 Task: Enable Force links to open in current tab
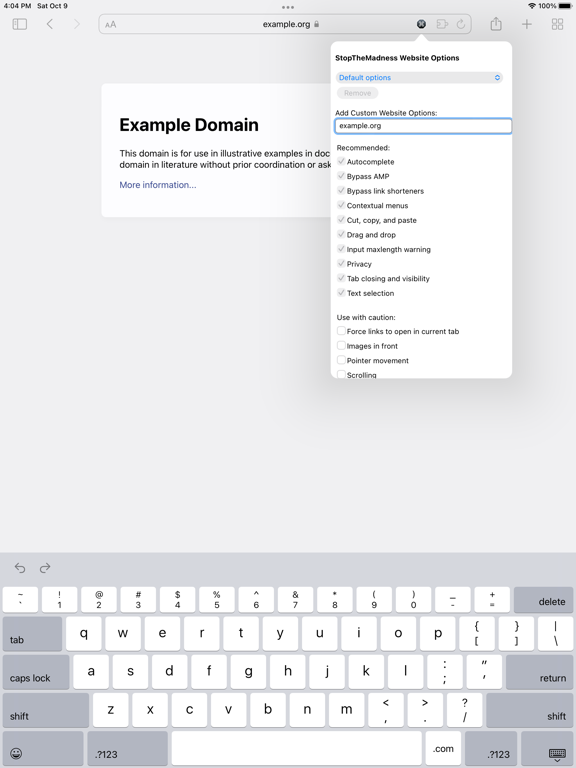(x=341, y=331)
